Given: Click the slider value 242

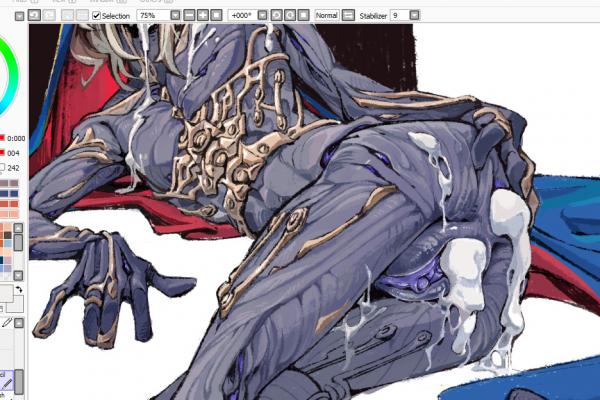Looking at the screenshot, I should coord(13,168).
